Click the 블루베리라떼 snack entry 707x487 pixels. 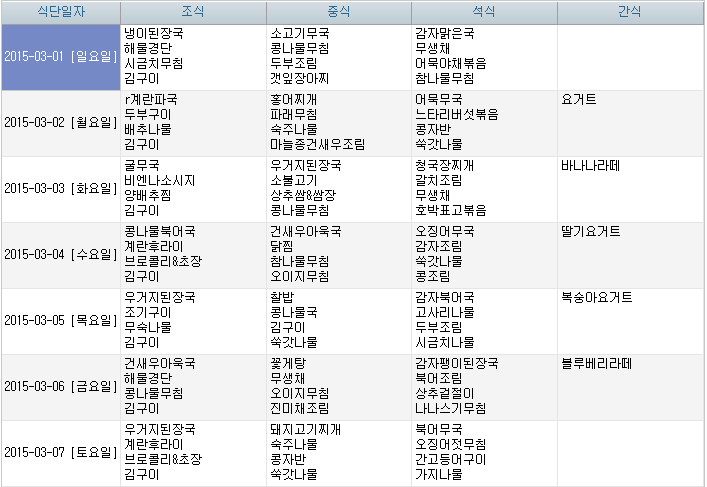point(597,363)
